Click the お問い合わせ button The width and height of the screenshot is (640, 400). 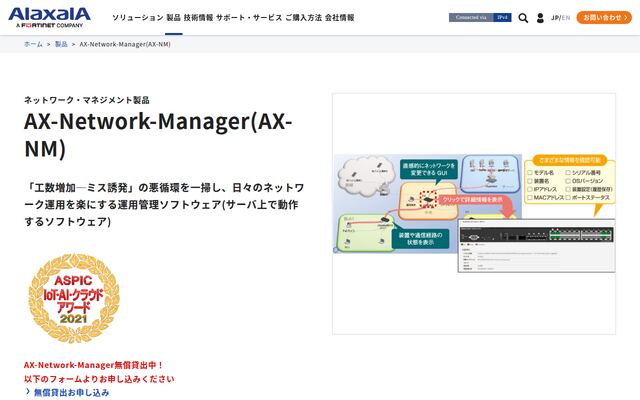[604, 18]
